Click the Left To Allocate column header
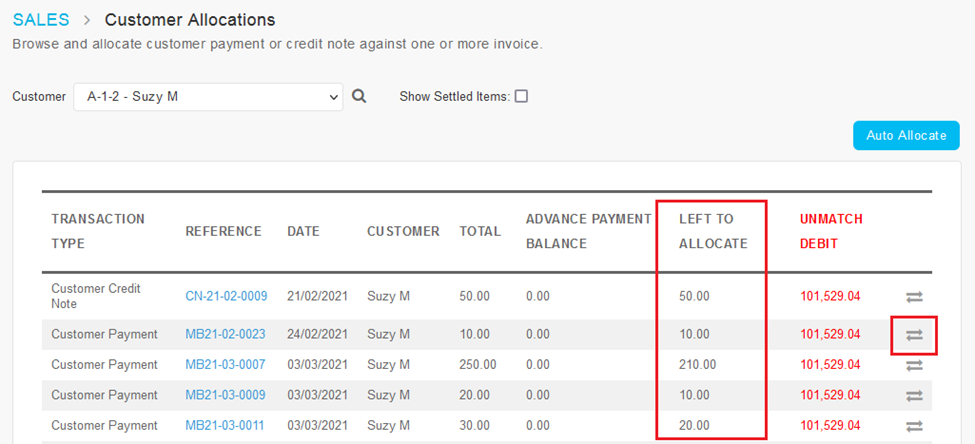975x444 pixels. click(712, 231)
